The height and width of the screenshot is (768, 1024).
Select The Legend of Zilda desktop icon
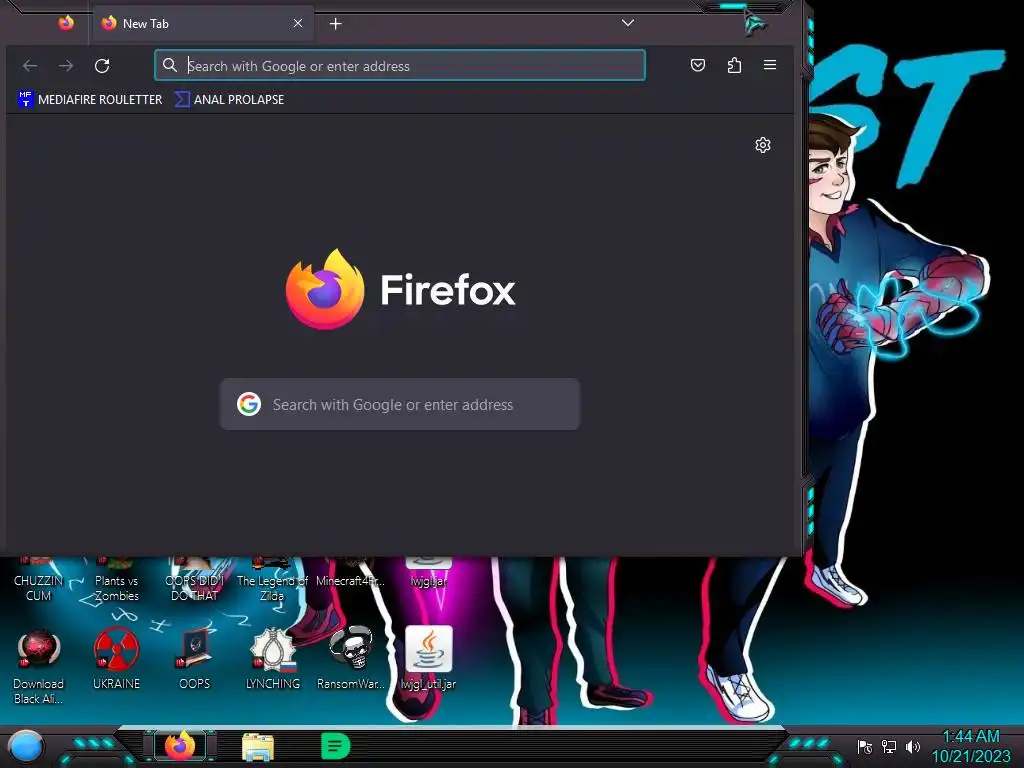pos(272,581)
